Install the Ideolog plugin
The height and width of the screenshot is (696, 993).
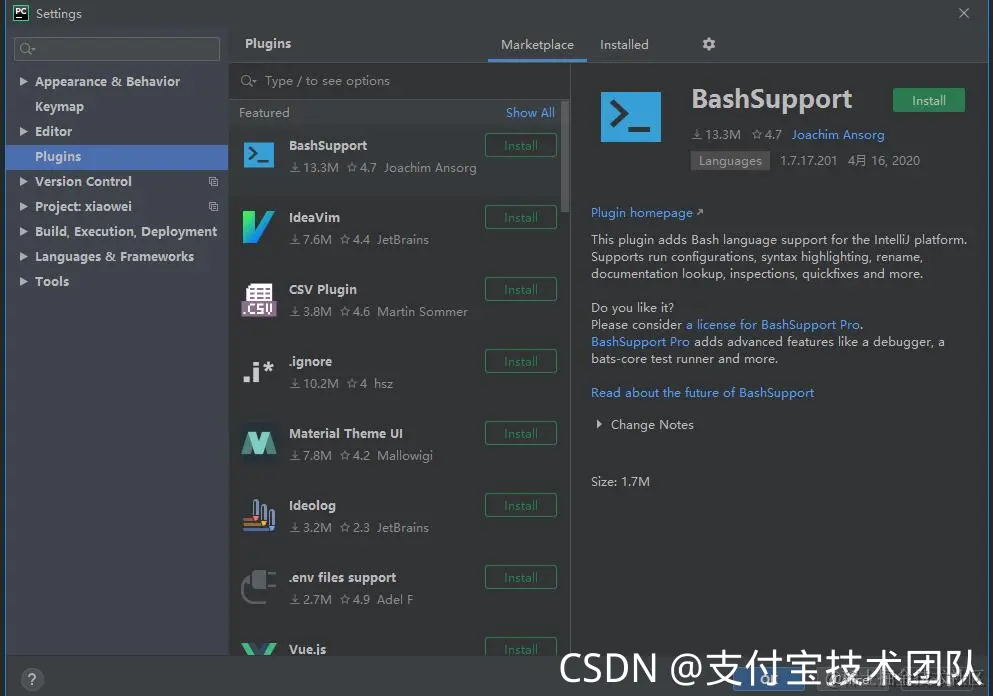(x=521, y=505)
